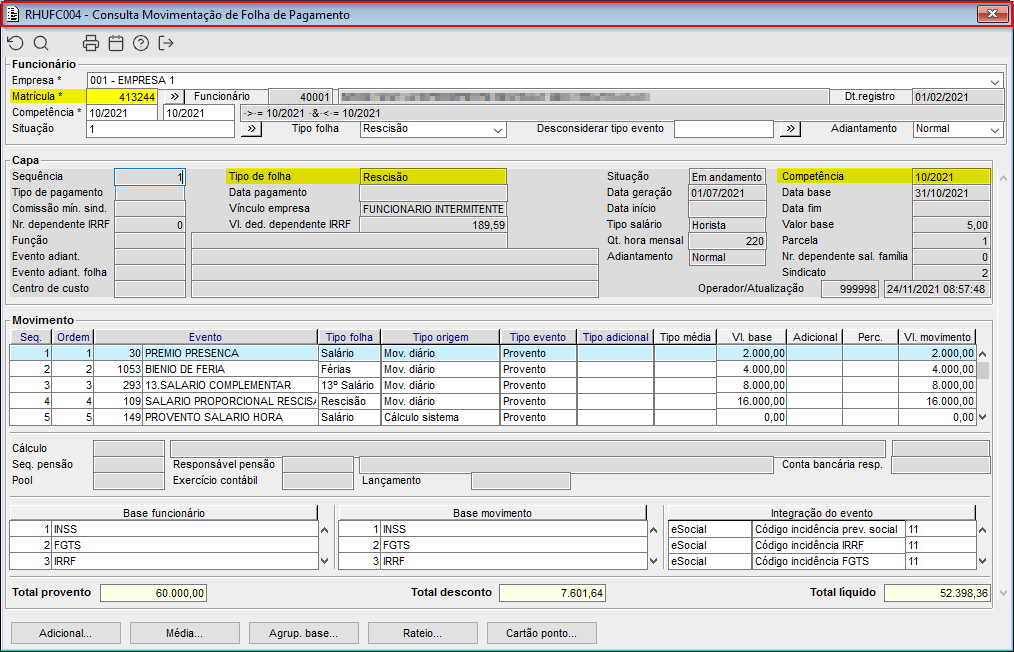This screenshot has height=652, width=1014.
Task: Click the magnifying glass search icon
Action: point(41,43)
